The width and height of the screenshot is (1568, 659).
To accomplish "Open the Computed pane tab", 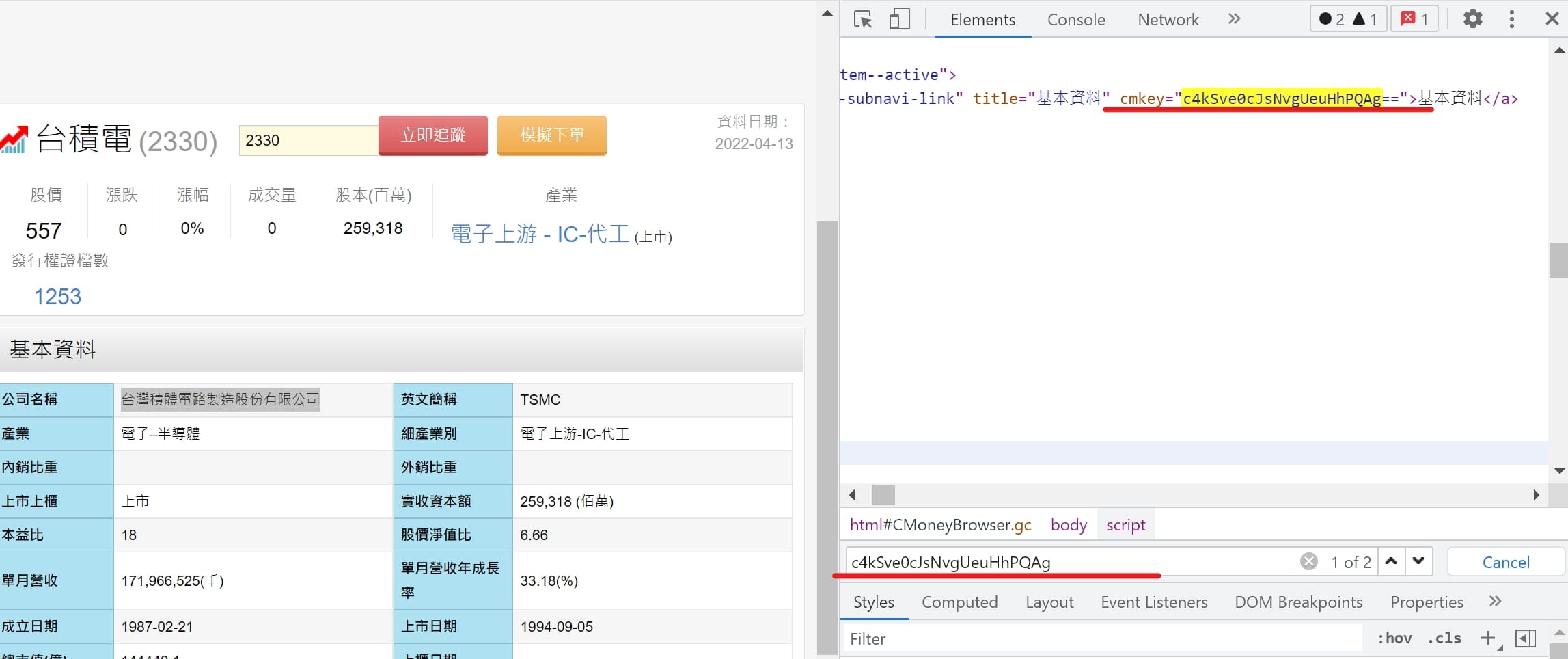I will click(x=959, y=602).
